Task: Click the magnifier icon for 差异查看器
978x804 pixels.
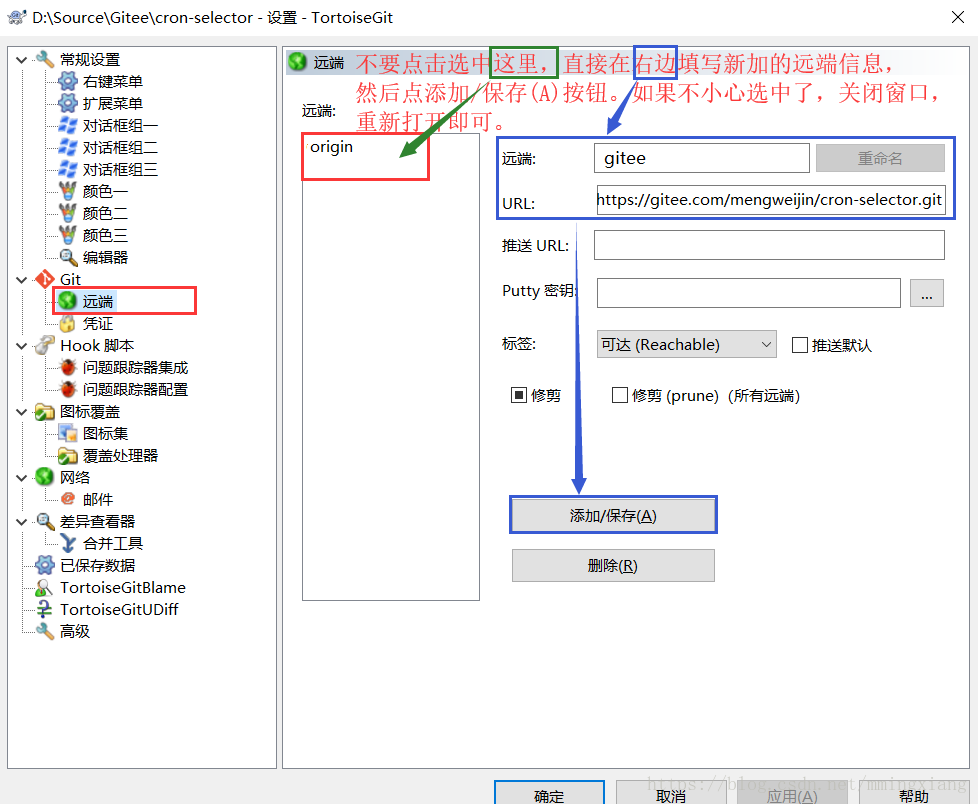Action: click(45, 521)
